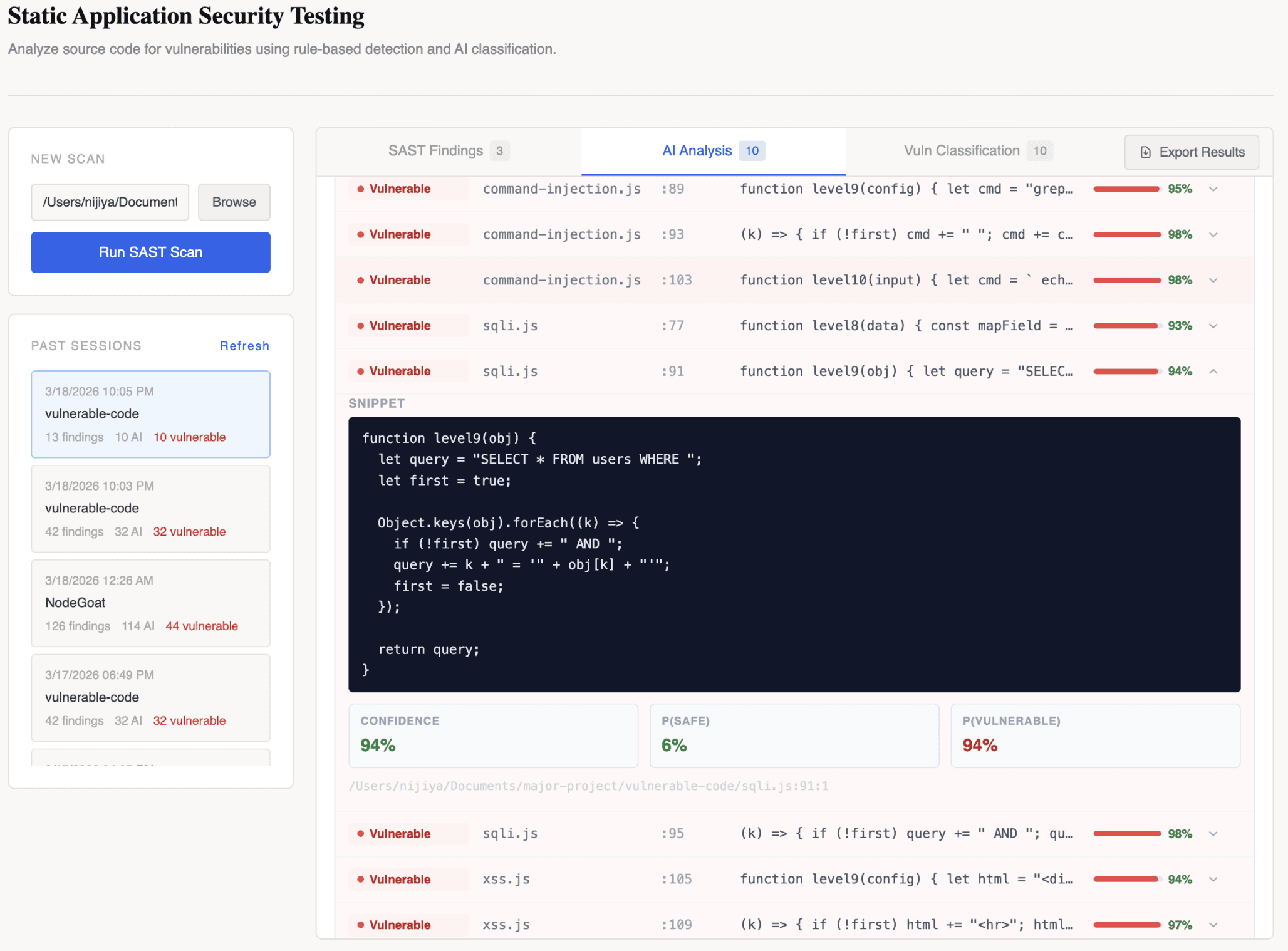Screen dimensions: 1288x951
Task: Click Vulnerable status dot on sqli.js :77
Action: pos(361,326)
